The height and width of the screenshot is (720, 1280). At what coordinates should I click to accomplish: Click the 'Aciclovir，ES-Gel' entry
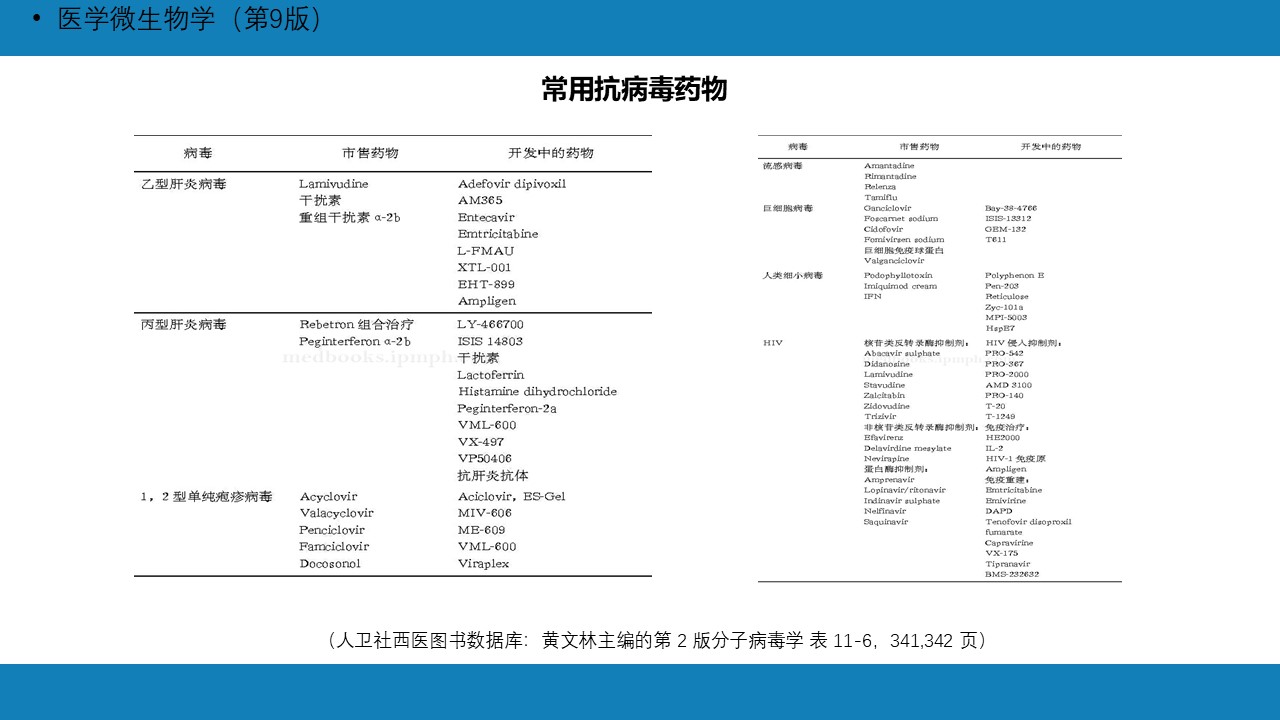(x=511, y=497)
